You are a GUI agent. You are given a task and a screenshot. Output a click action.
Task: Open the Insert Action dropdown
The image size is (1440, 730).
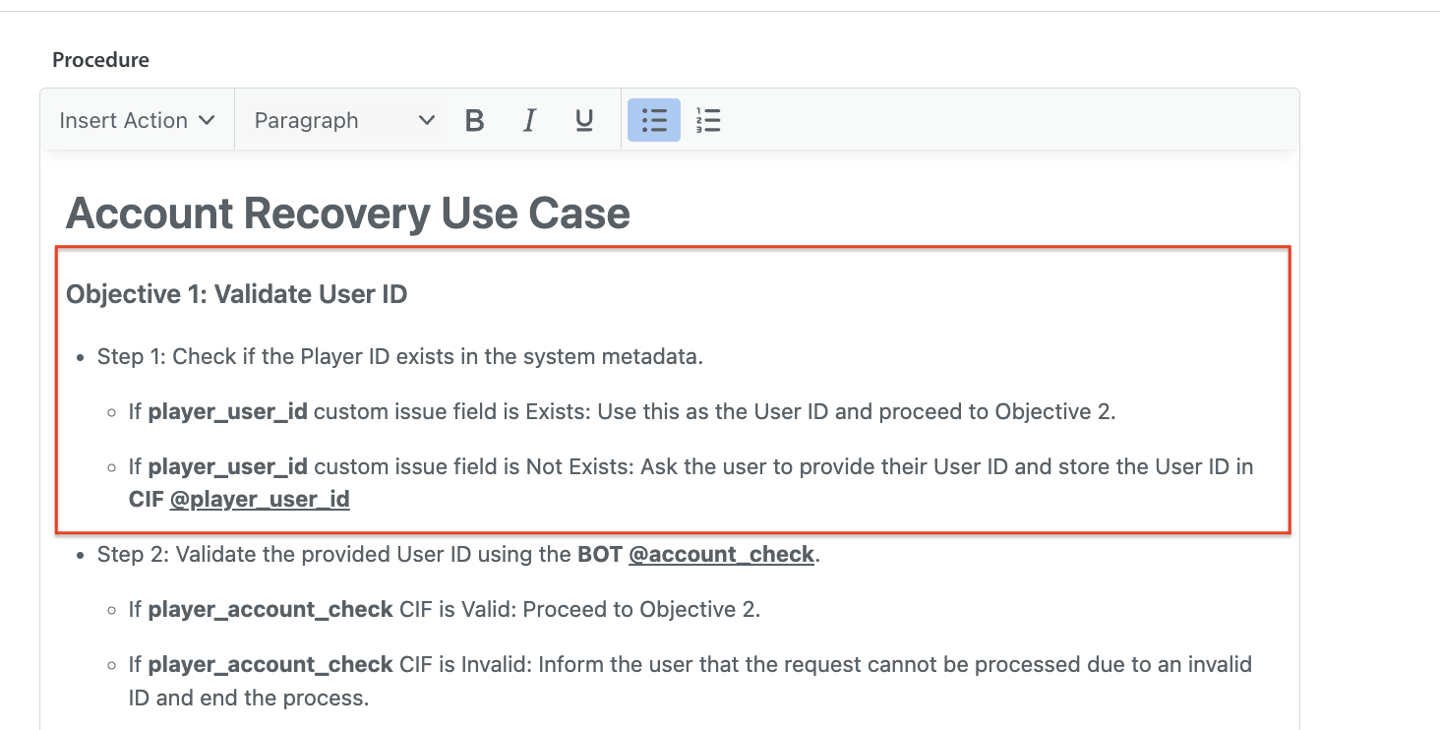(137, 121)
